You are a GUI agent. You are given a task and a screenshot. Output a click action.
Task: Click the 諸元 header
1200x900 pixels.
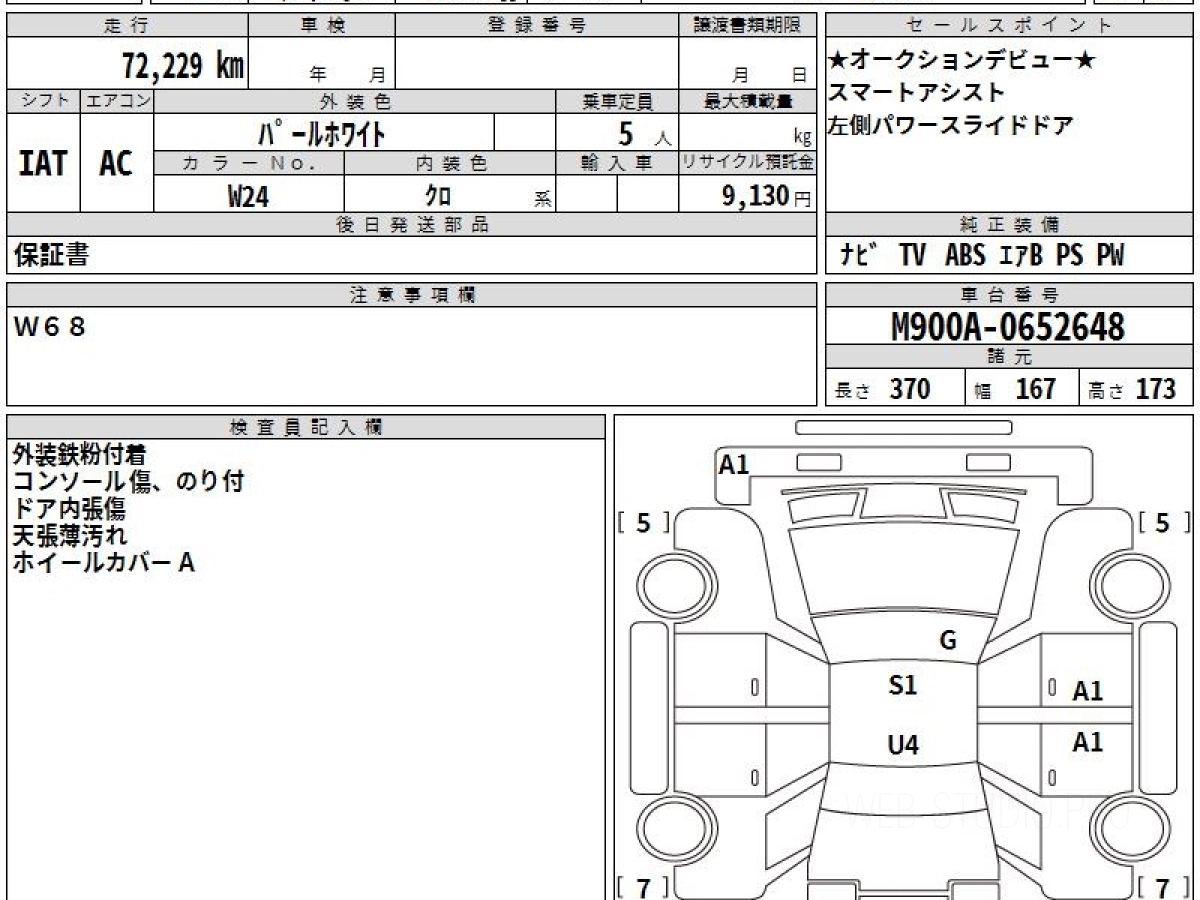click(x=1010, y=357)
